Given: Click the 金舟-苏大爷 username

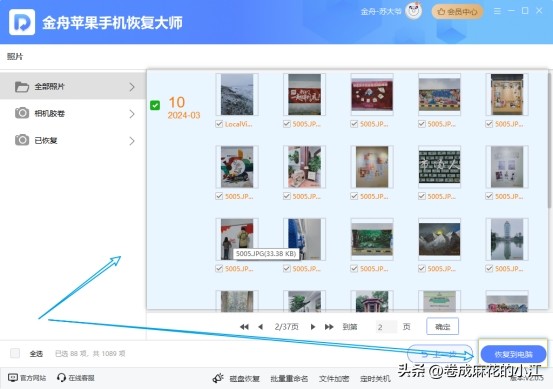Looking at the screenshot, I should pyautogui.click(x=381, y=12).
